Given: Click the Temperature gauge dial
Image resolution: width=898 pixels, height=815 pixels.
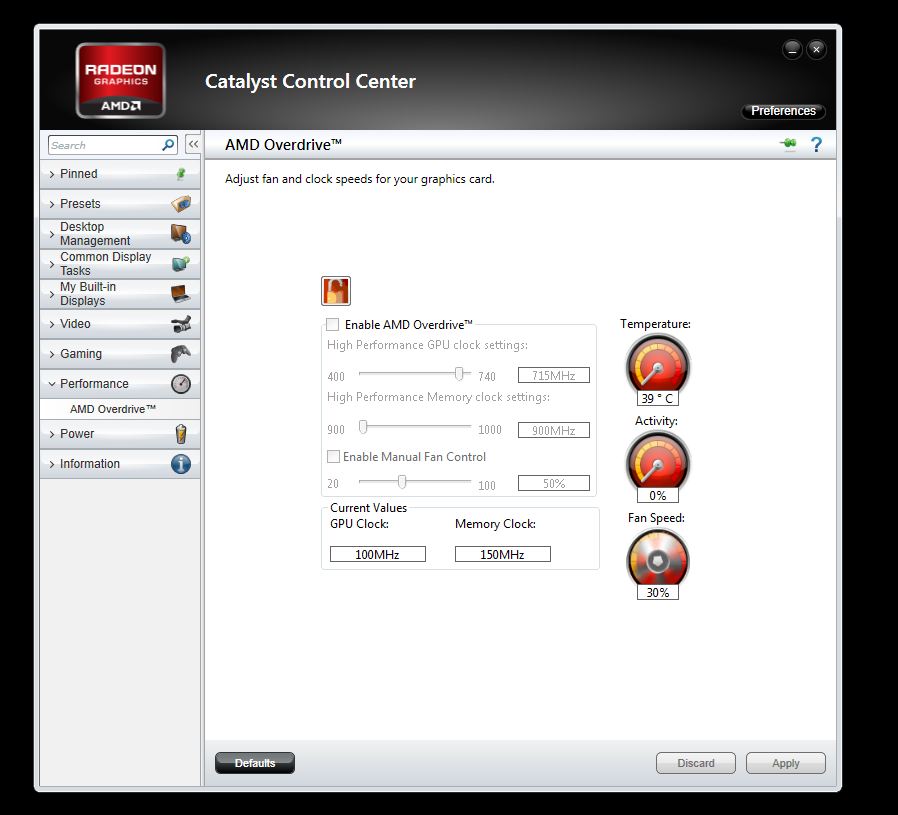Looking at the screenshot, I should pos(657,364).
